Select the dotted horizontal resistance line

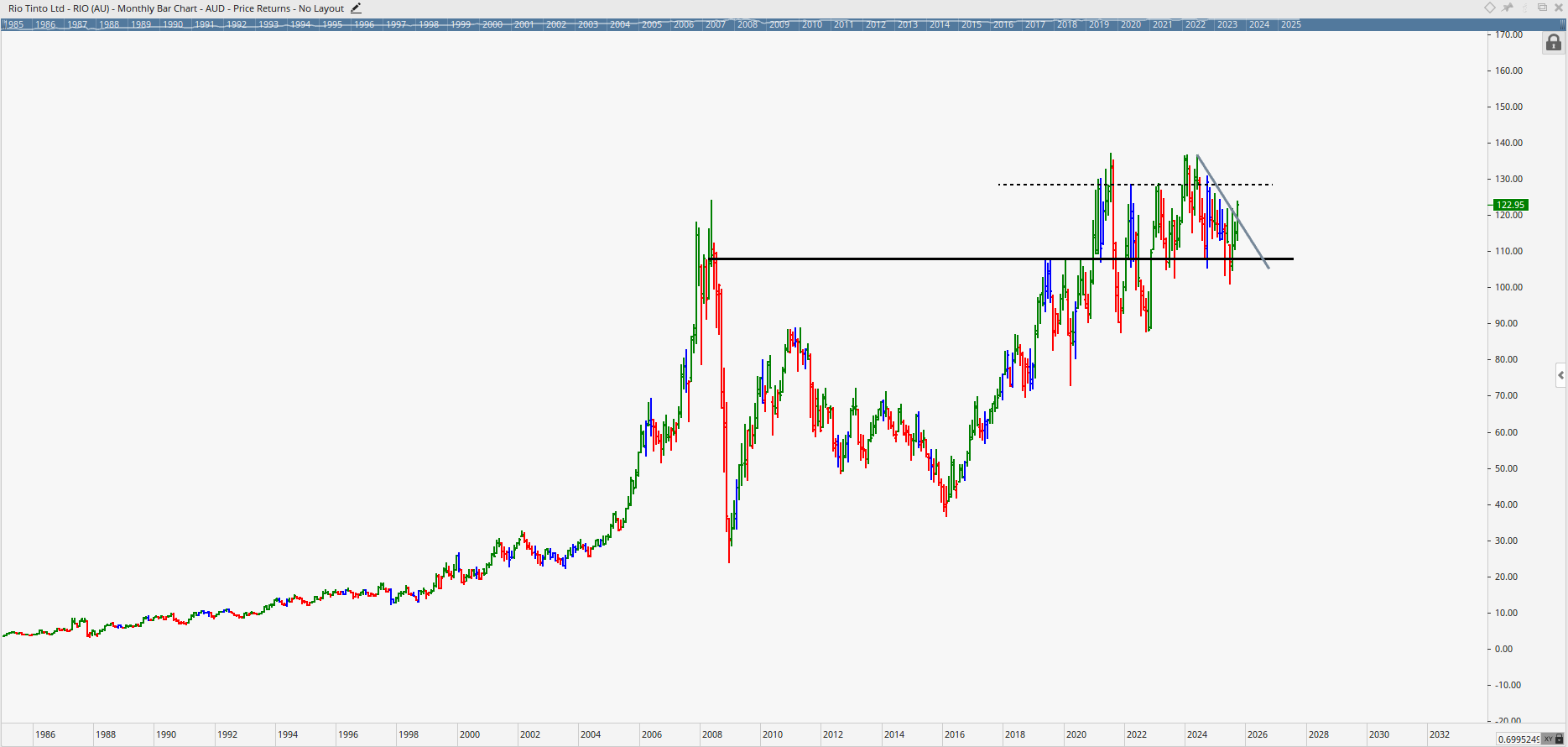(1049, 185)
